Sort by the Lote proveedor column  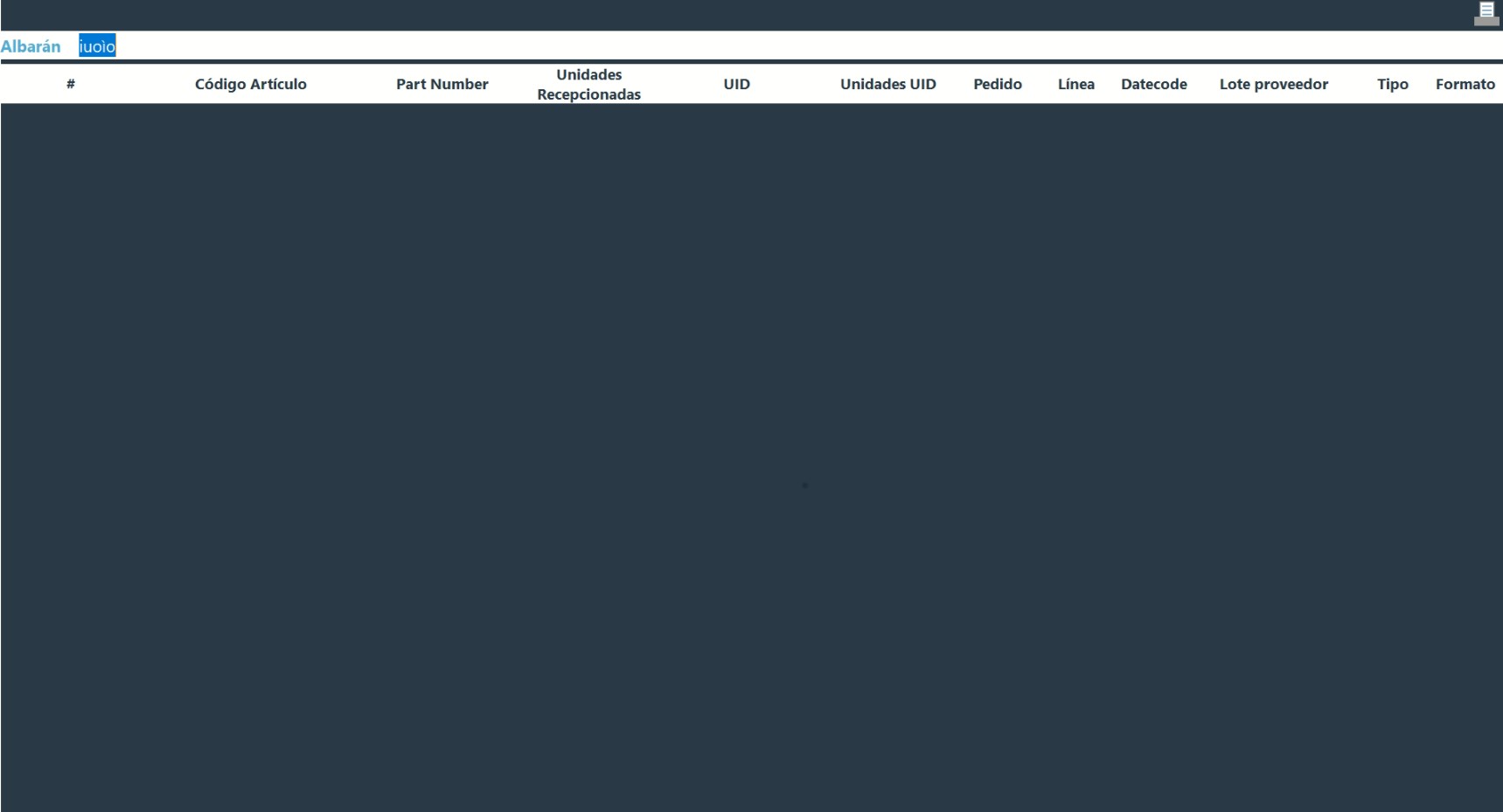point(1273,84)
